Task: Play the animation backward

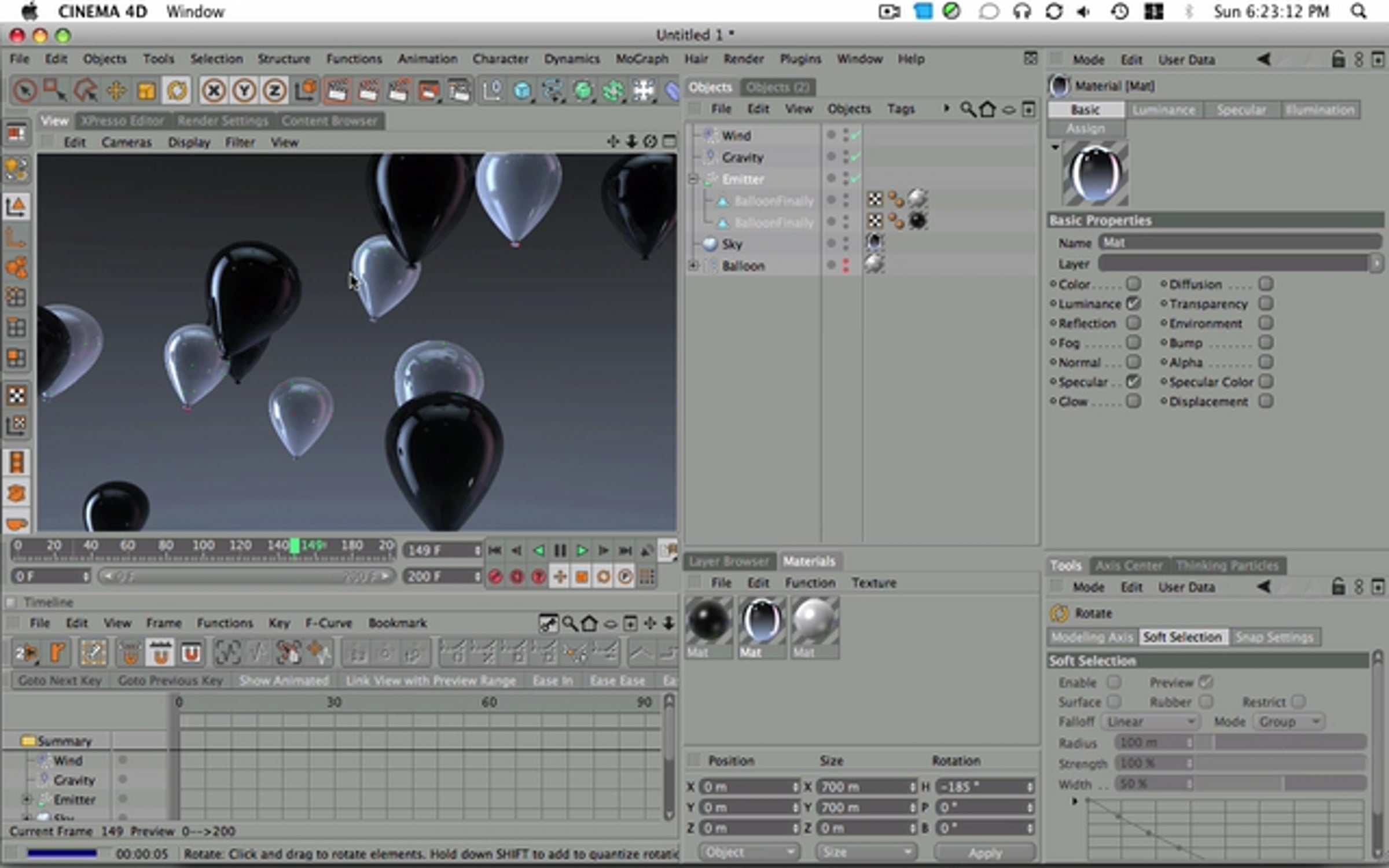Action: coord(538,550)
